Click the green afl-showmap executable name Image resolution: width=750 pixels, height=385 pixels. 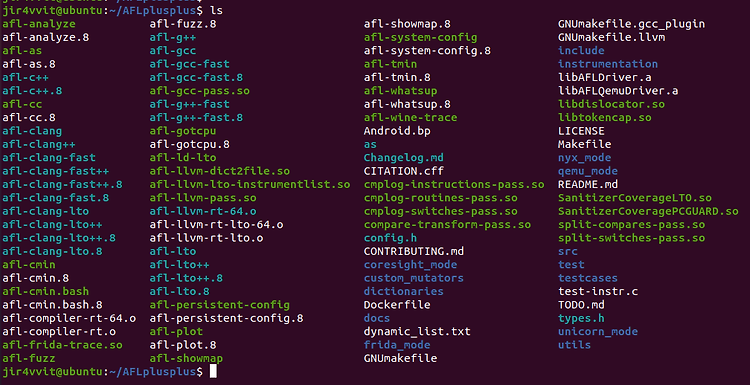coord(186,359)
